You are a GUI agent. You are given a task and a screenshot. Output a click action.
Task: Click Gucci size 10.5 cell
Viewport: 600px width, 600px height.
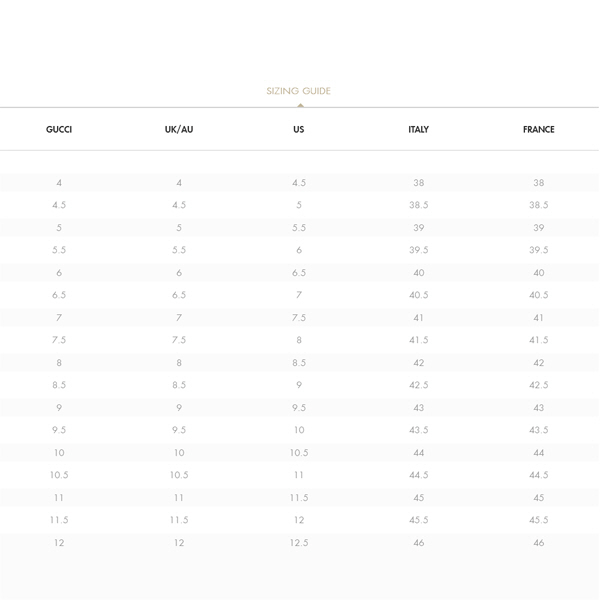pyautogui.click(x=59, y=475)
